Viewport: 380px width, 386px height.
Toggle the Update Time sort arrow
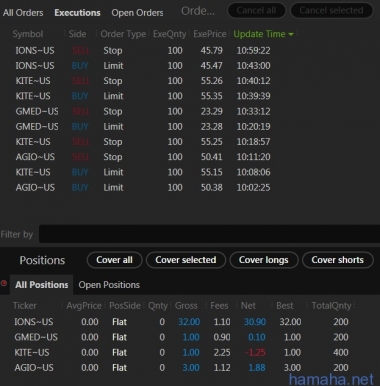pos(291,34)
